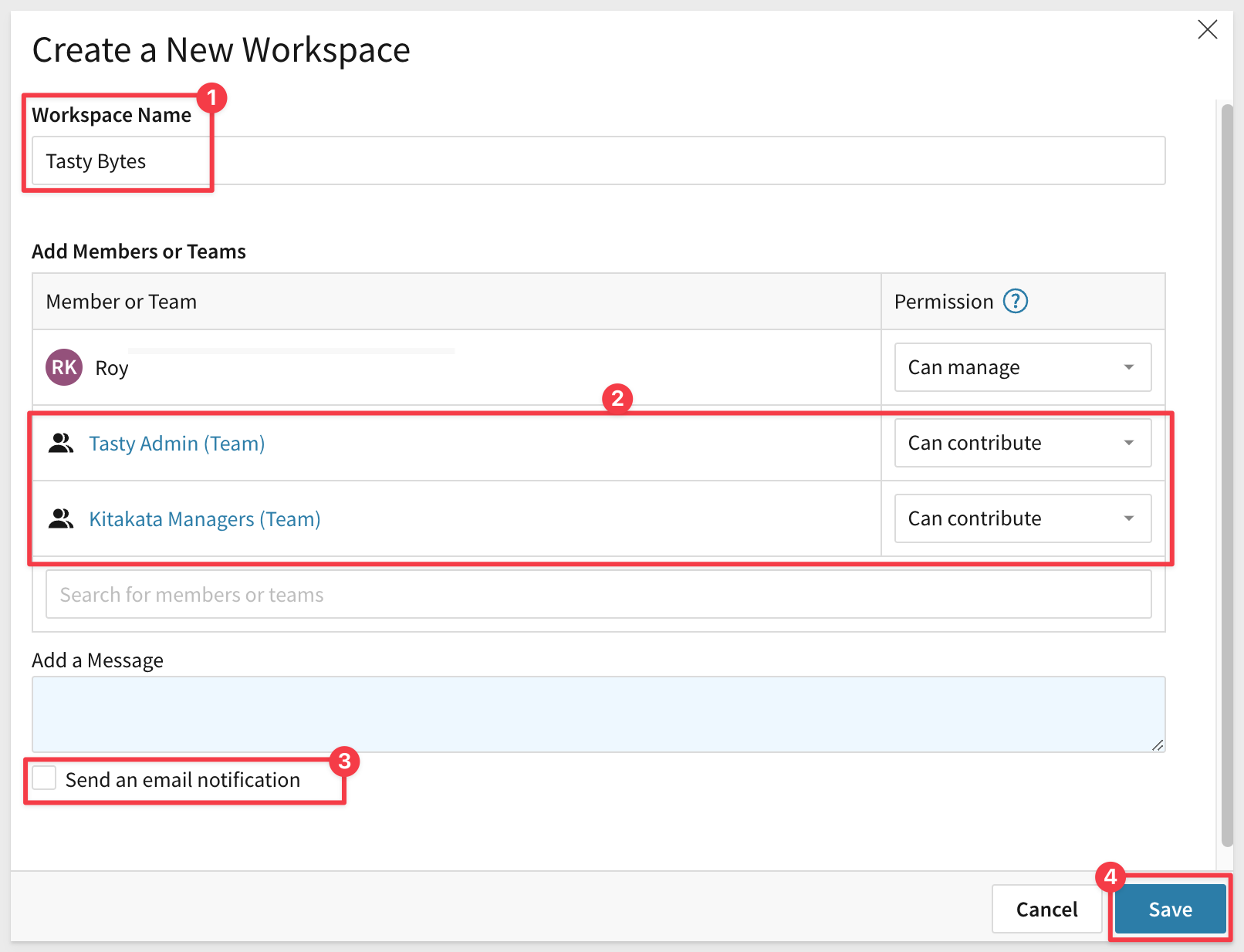Click the Send an email notification label
This screenshot has width=1244, height=952.
click(182, 780)
